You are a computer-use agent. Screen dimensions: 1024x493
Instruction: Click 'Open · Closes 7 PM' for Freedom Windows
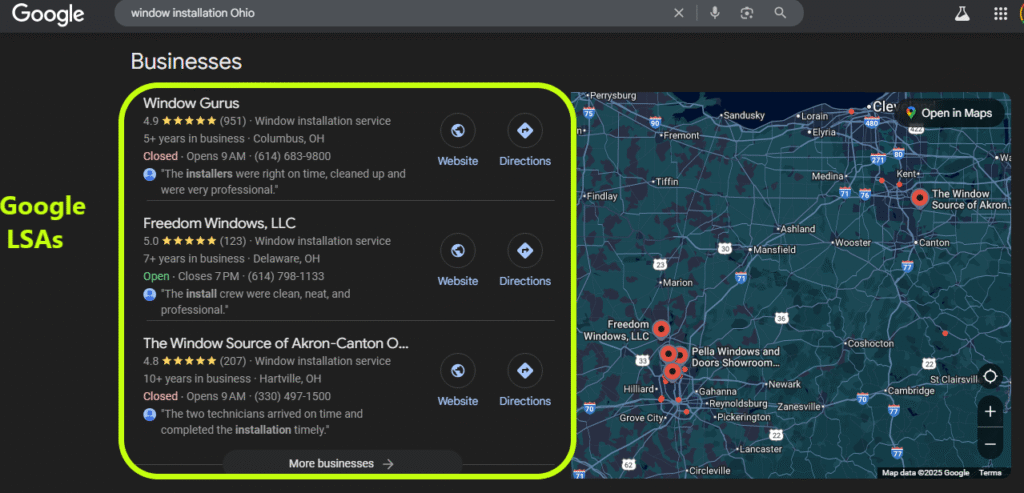[191, 276]
